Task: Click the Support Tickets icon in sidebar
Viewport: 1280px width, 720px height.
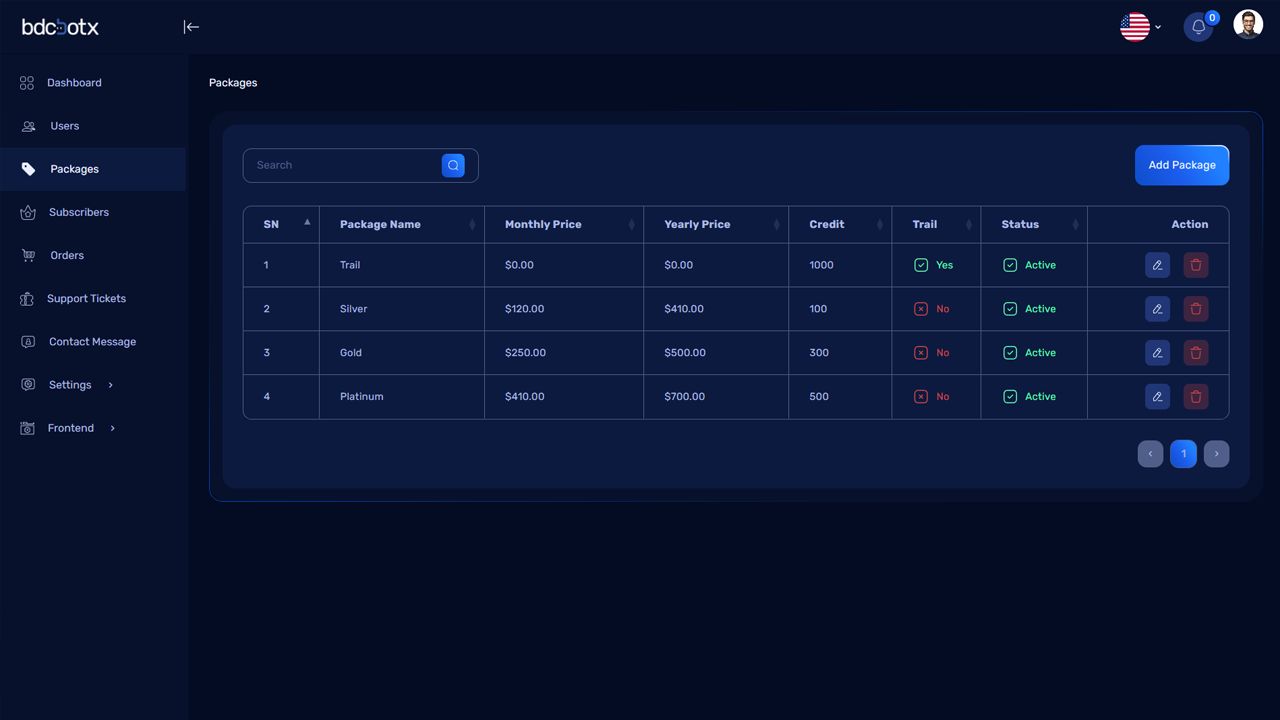Action: pos(28,299)
